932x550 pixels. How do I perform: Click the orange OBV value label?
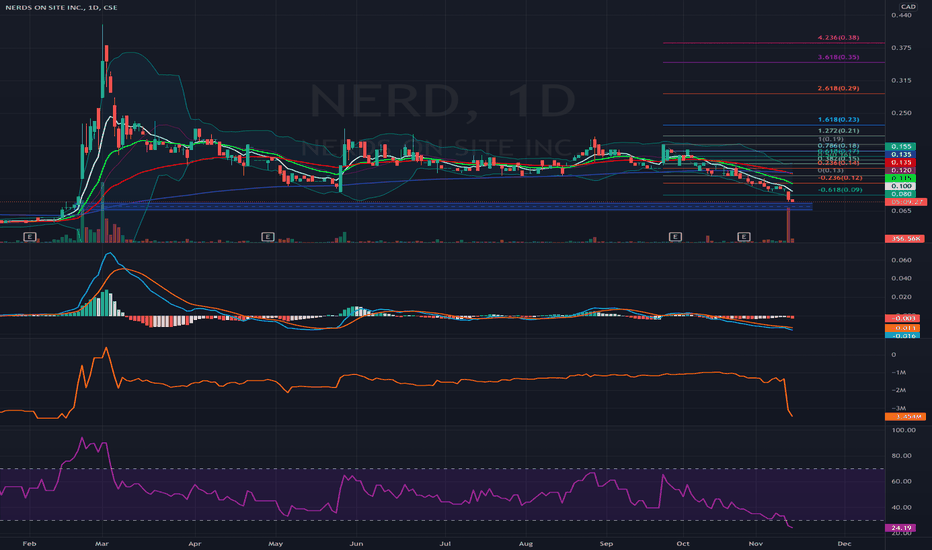click(x=905, y=417)
